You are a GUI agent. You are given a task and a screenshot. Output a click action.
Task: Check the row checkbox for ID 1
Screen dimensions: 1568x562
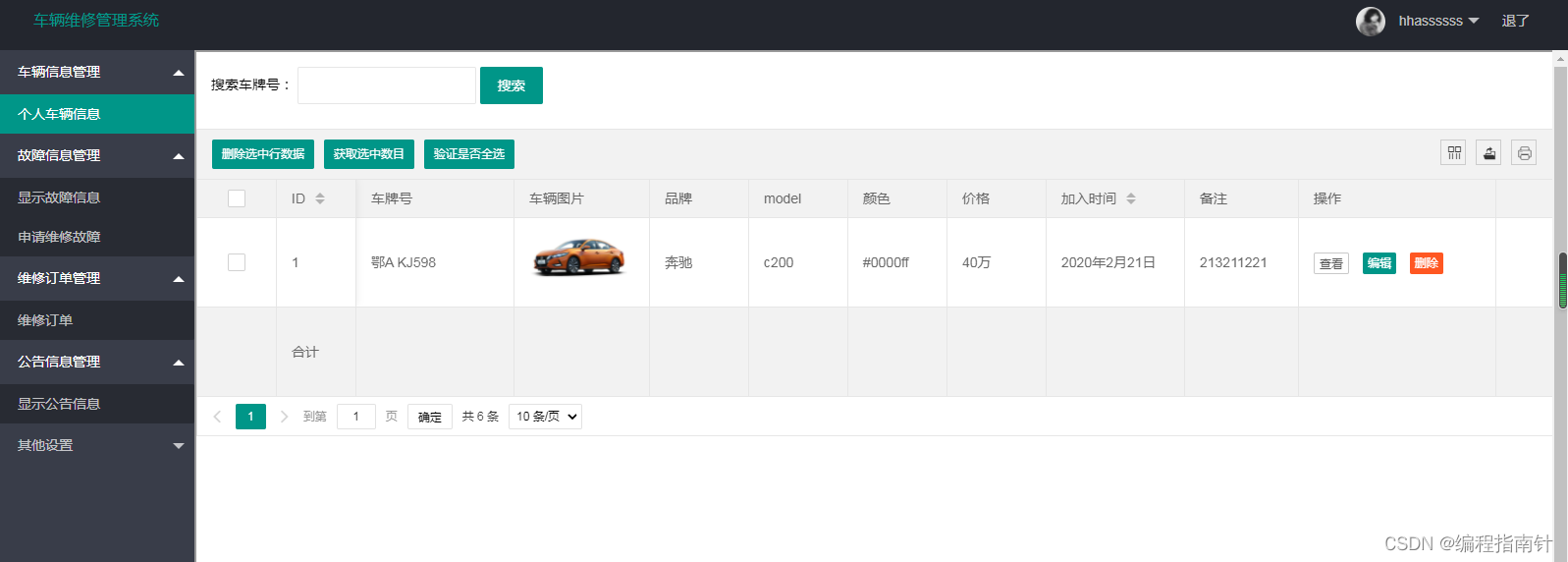coord(237,262)
